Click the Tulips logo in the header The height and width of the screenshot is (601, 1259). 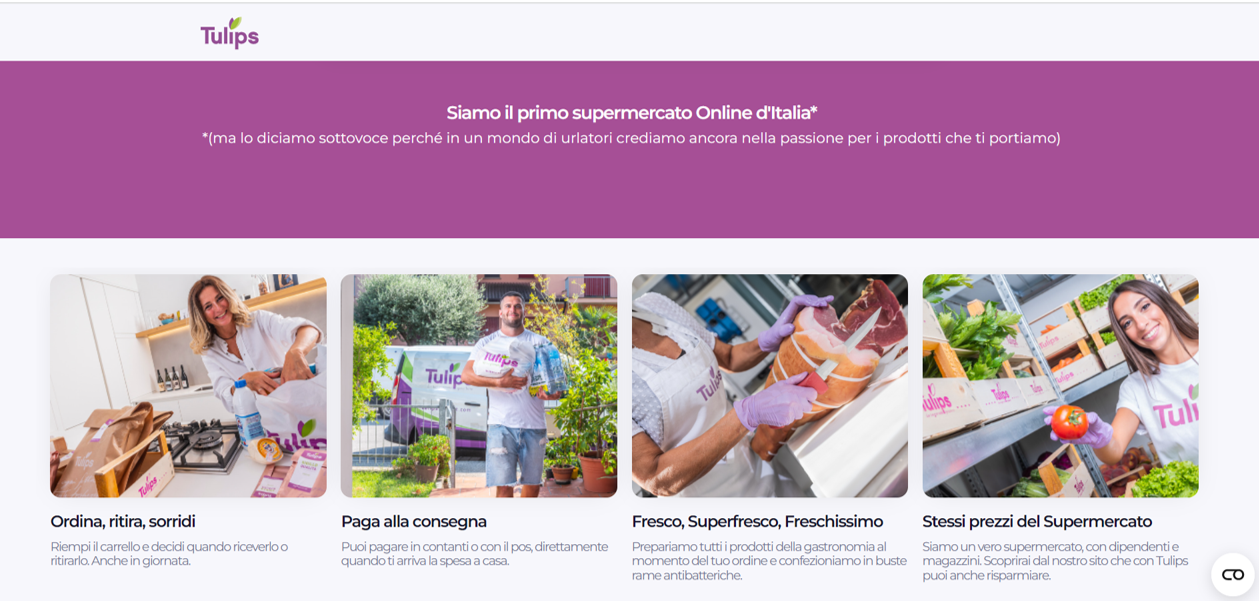(x=229, y=33)
